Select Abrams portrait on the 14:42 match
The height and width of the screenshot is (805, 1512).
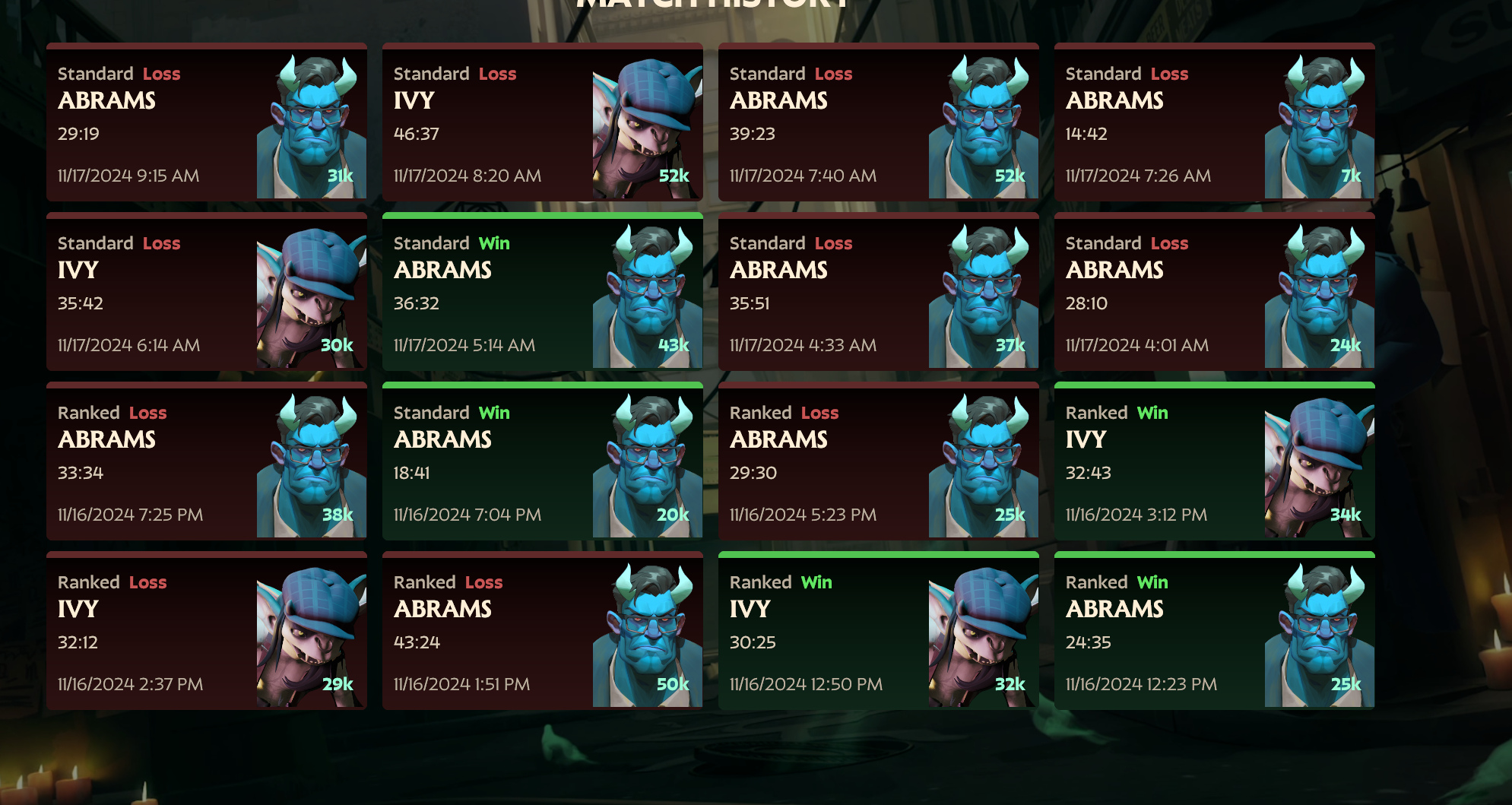[x=1320, y=126]
